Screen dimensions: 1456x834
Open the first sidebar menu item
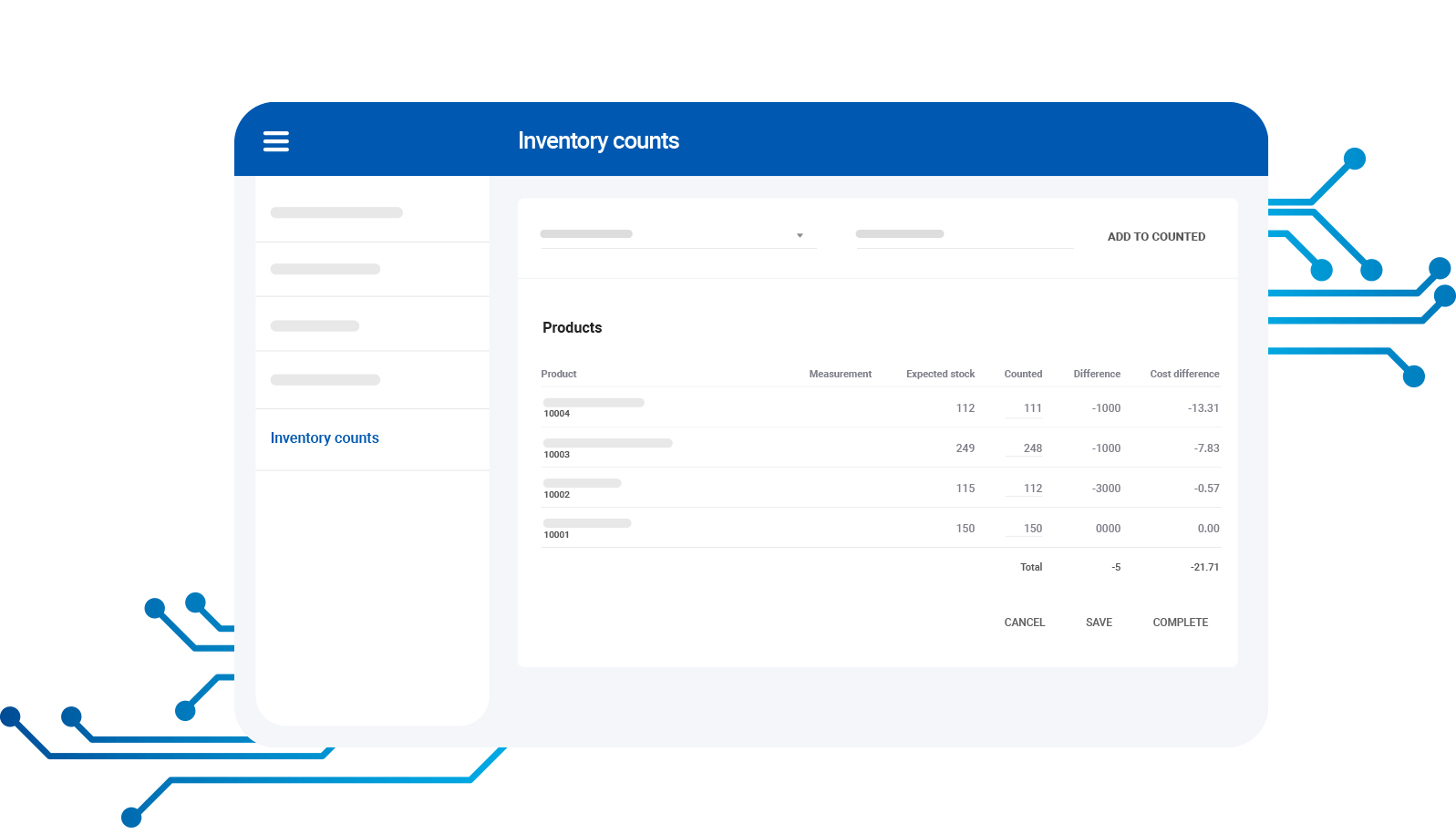coord(336,212)
